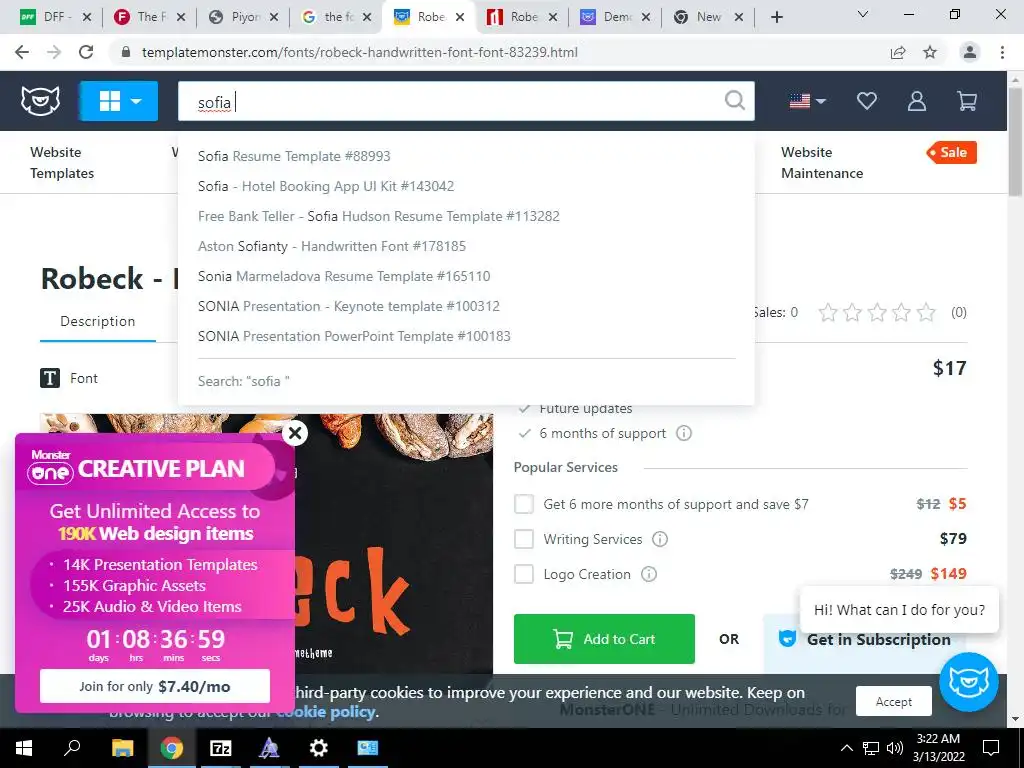Click Search: "sofia" at bottom of suggestions
1024x768 pixels.
[244, 381]
